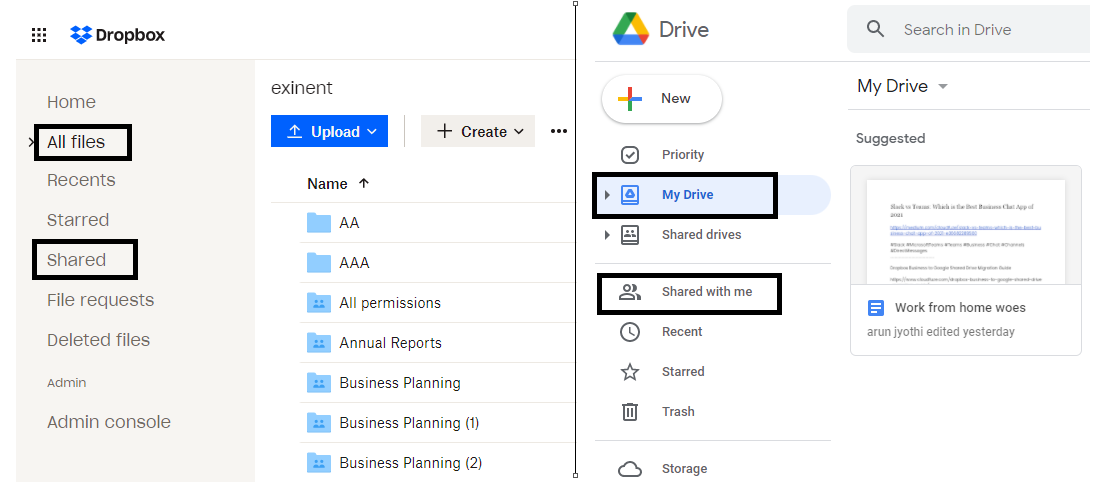The width and height of the screenshot is (1098, 493).
Task: Click the AA folder icon
Action: point(319,223)
